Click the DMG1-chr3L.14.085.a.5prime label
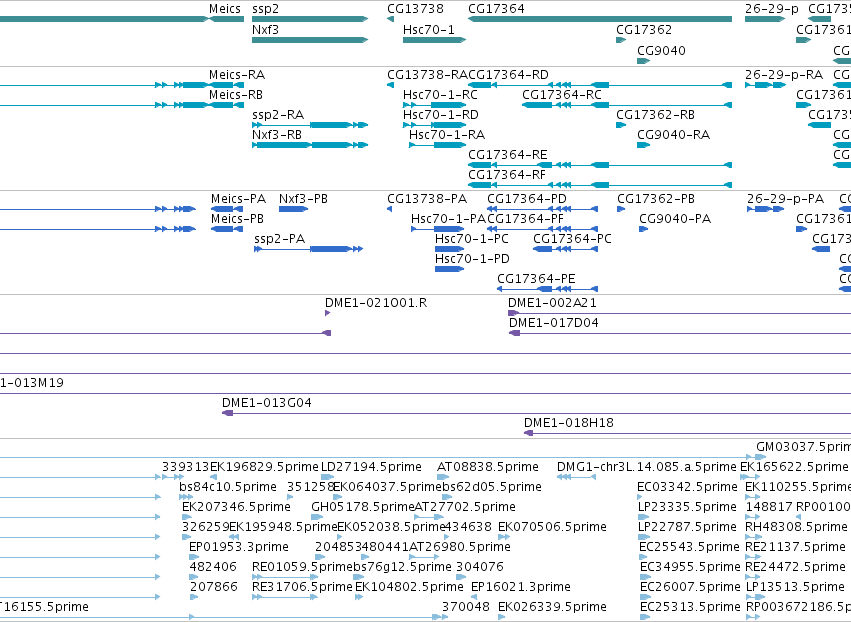The height and width of the screenshot is (622, 851). tap(646, 467)
